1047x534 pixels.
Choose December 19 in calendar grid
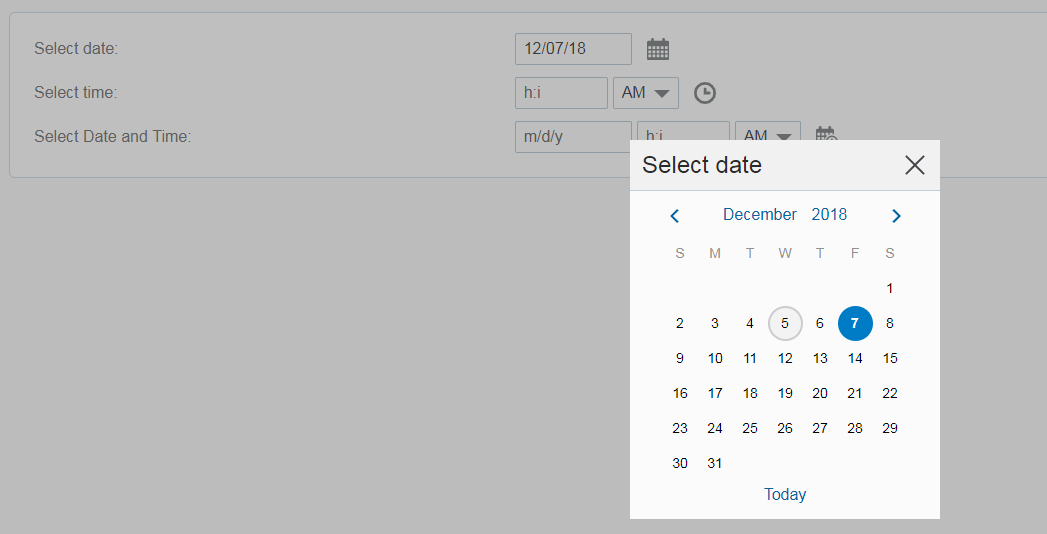[x=785, y=393]
